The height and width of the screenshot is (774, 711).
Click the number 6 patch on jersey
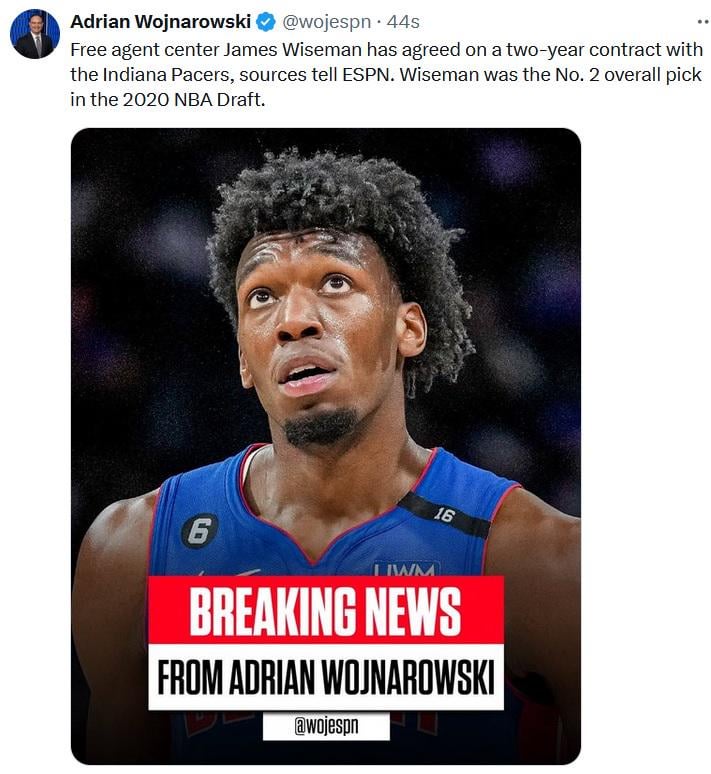[x=199, y=532]
